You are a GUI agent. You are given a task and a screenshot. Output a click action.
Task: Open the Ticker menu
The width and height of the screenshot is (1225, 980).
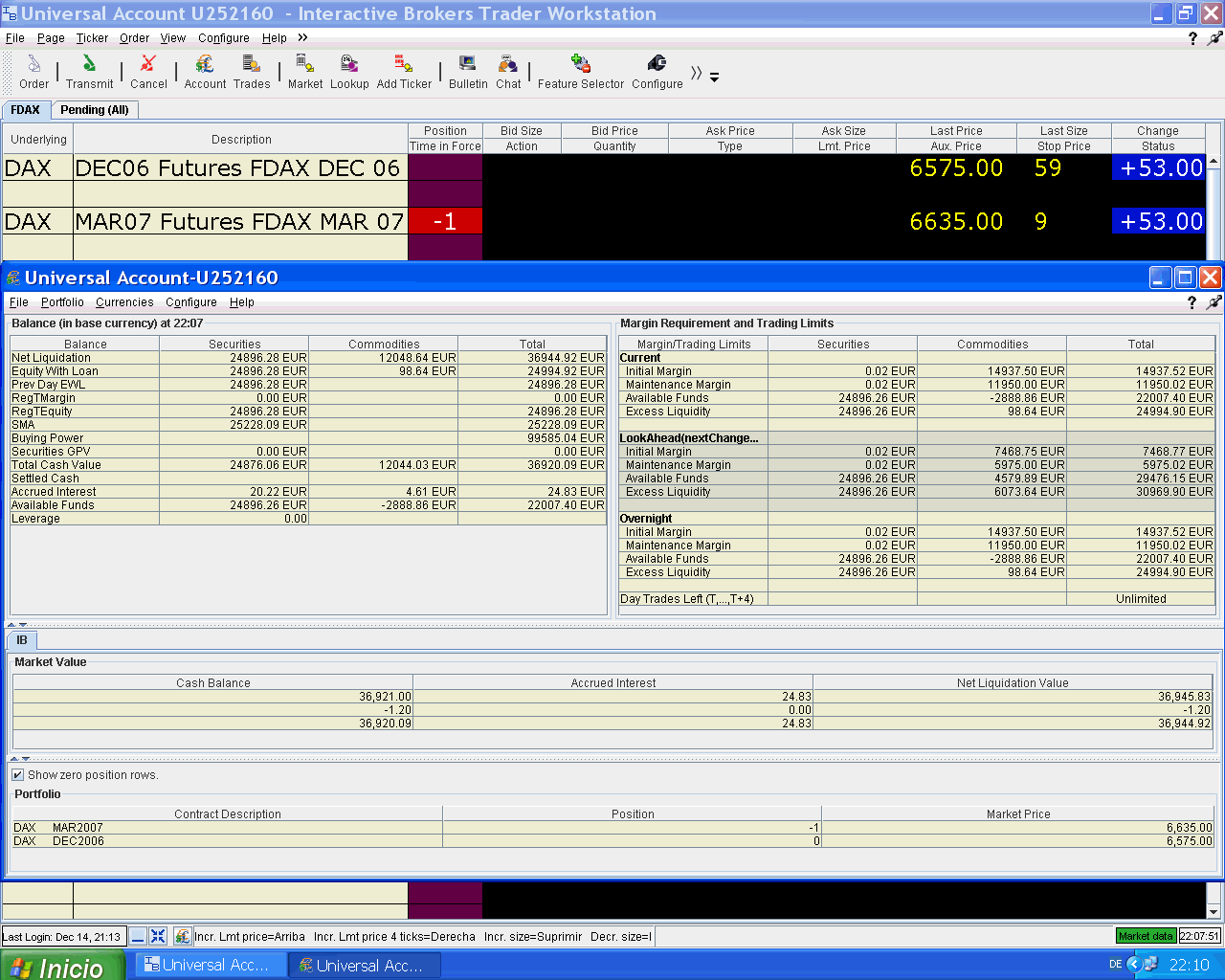[x=92, y=38]
